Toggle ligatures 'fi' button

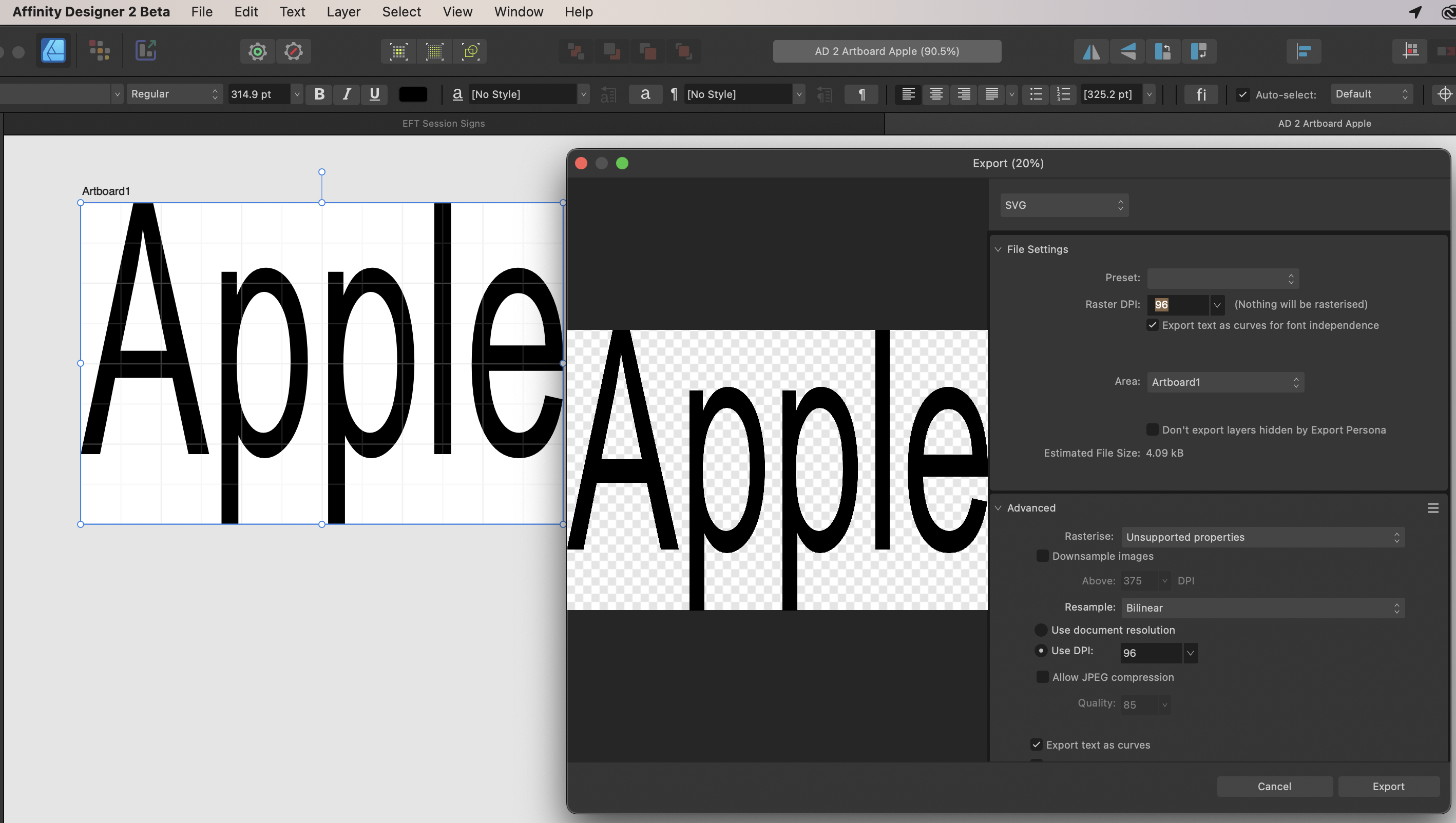[1201, 94]
